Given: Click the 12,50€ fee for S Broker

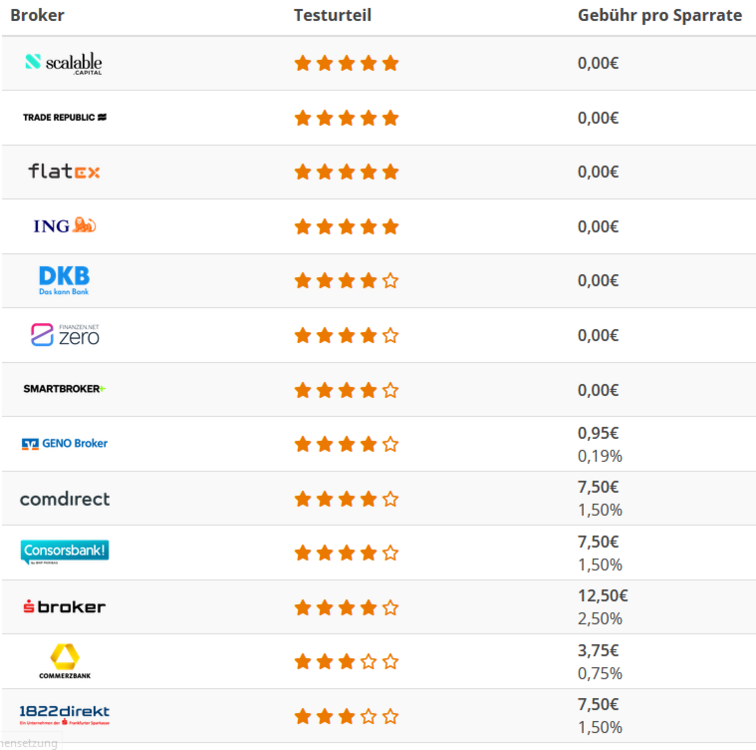Looking at the screenshot, I should (603, 596).
